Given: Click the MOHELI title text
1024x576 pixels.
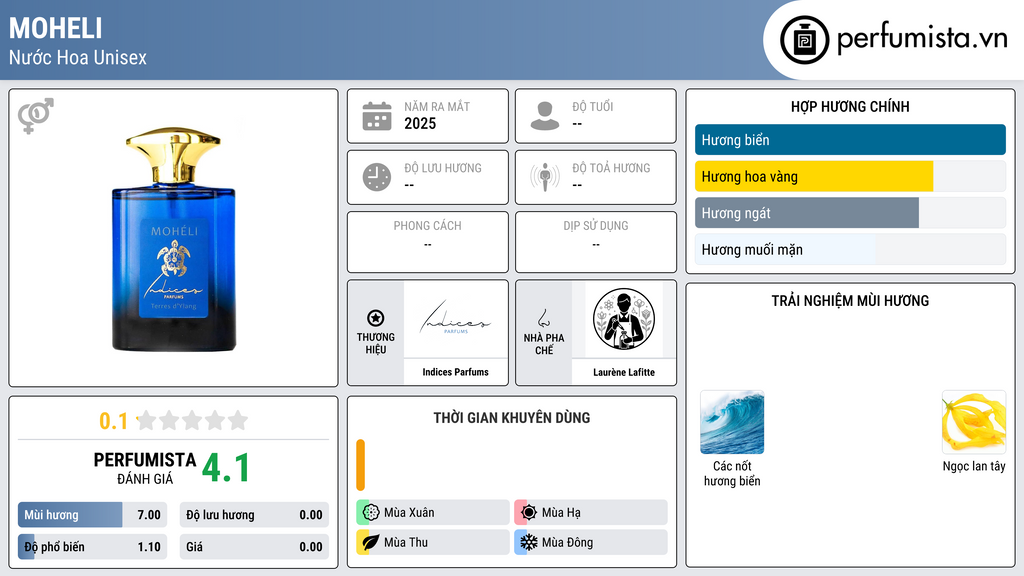Looking at the screenshot, I should pos(56,28).
